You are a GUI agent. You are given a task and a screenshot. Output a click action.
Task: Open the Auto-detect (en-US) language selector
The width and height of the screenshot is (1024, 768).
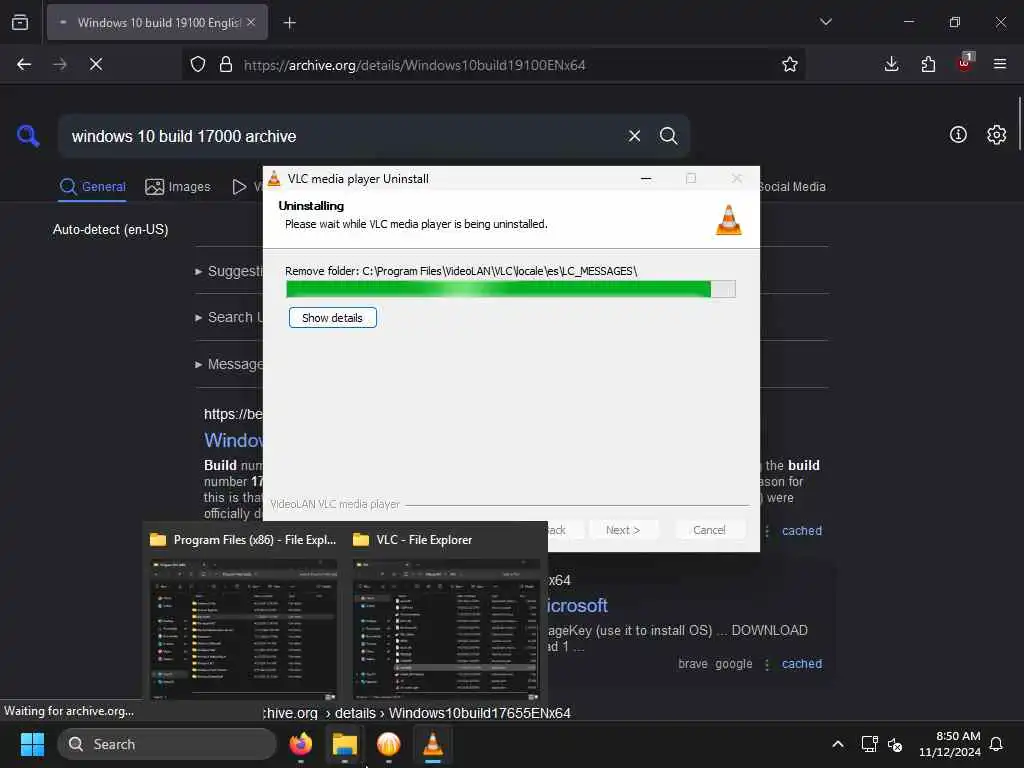110,229
